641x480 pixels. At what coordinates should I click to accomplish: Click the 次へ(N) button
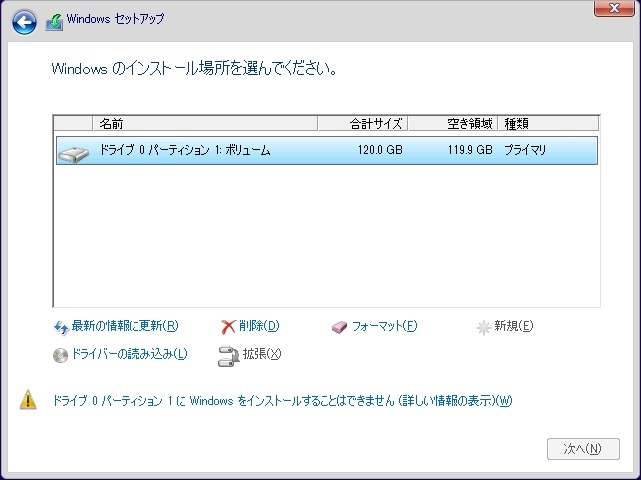[x=583, y=449]
